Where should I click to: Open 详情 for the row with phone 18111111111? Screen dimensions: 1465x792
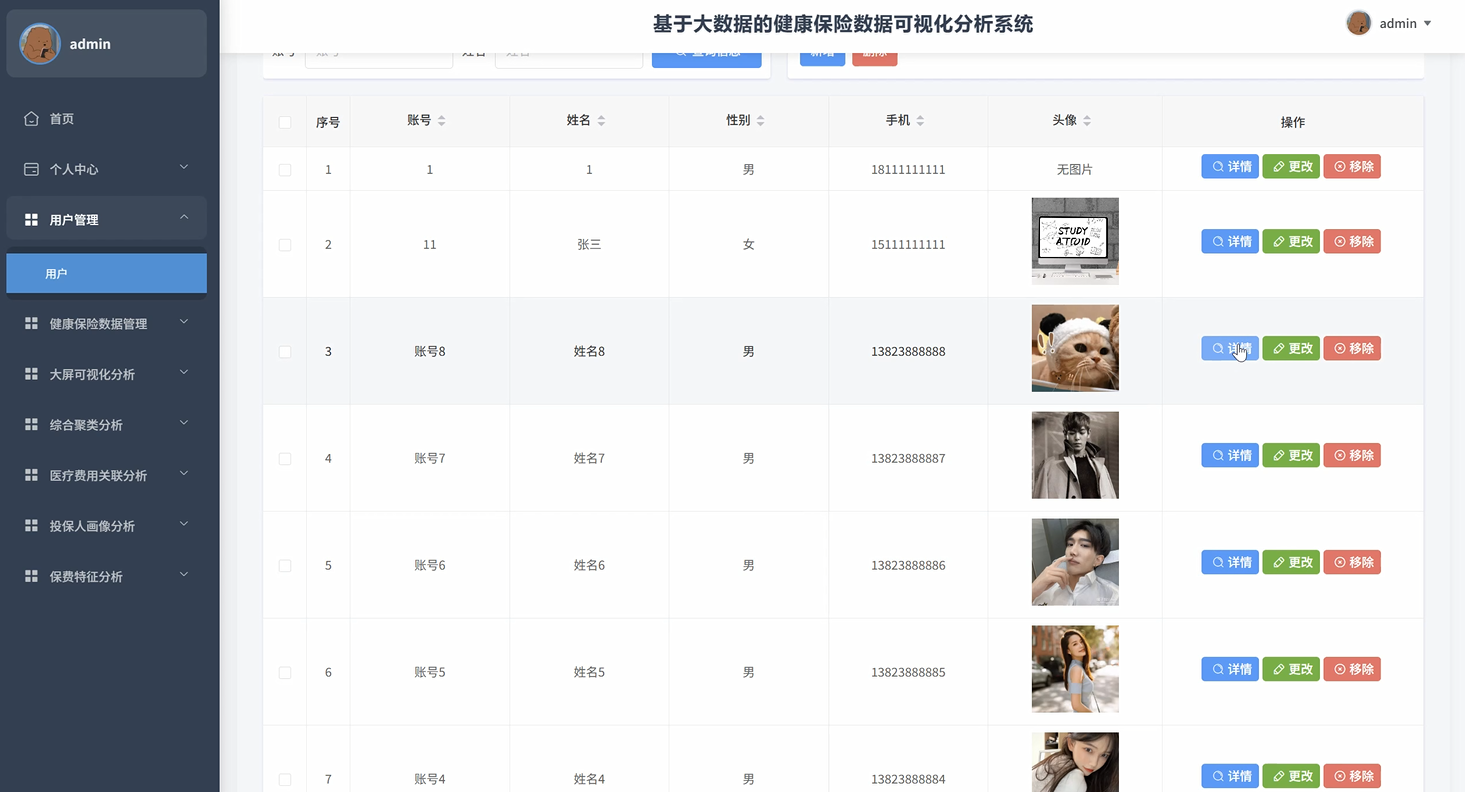click(x=1230, y=167)
